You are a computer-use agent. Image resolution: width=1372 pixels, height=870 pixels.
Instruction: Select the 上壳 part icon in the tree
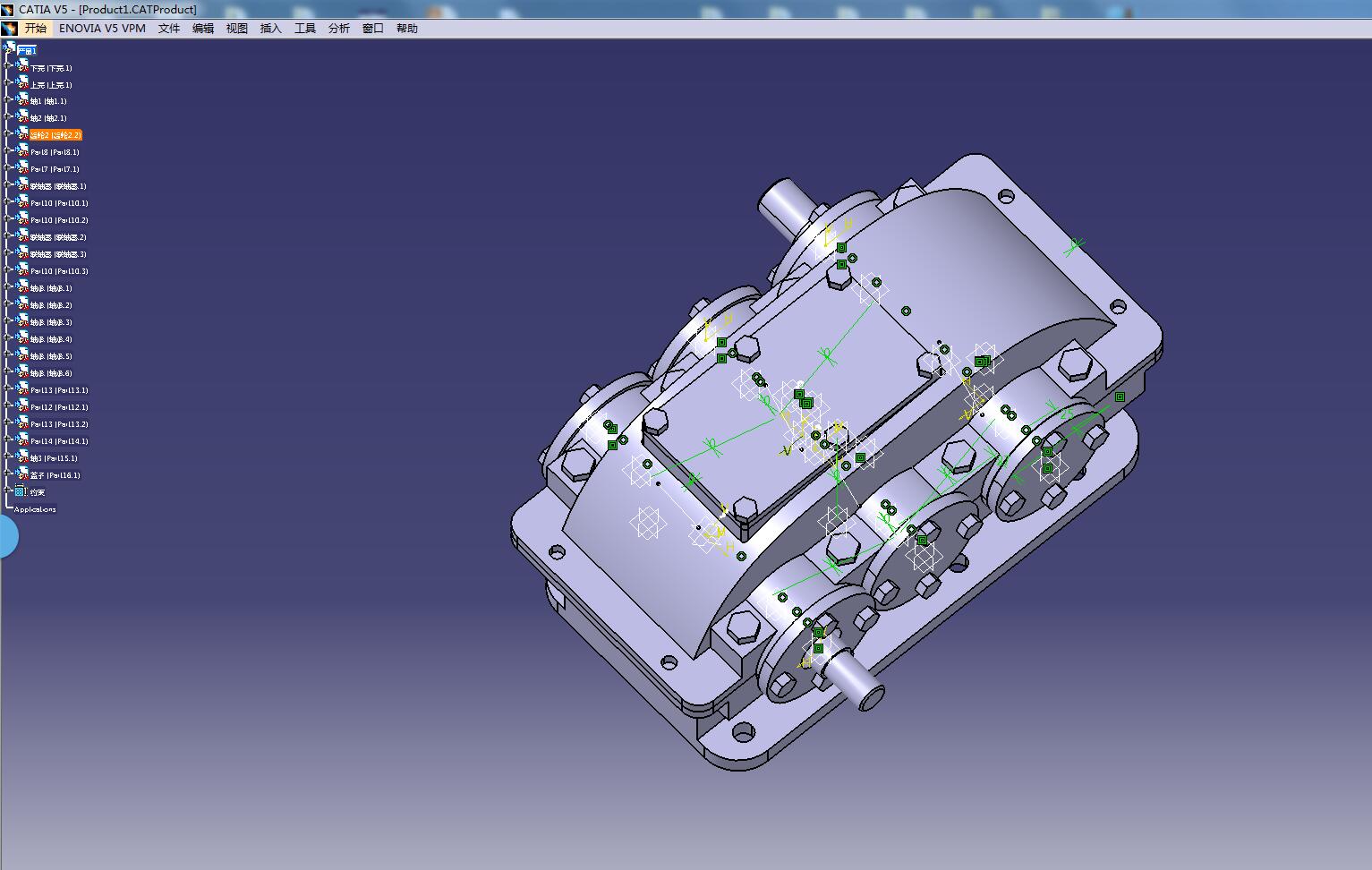pyautogui.click(x=22, y=84)
